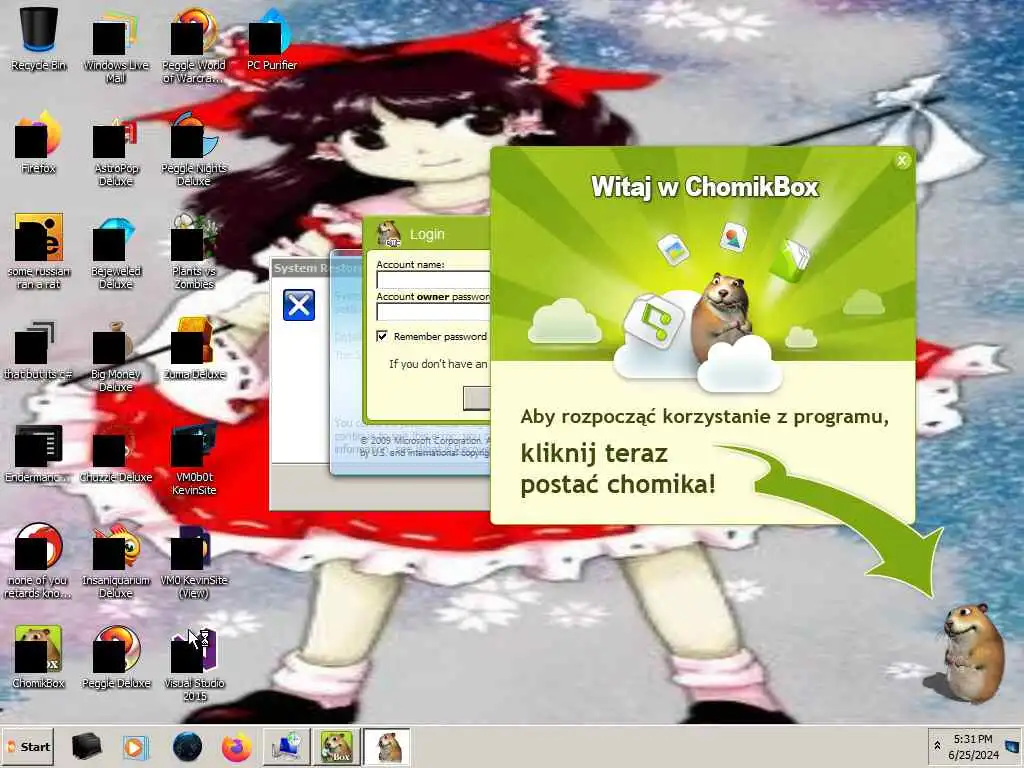
Task: Open VM0 KevinSite (View) shortcut
Action: 194,562
